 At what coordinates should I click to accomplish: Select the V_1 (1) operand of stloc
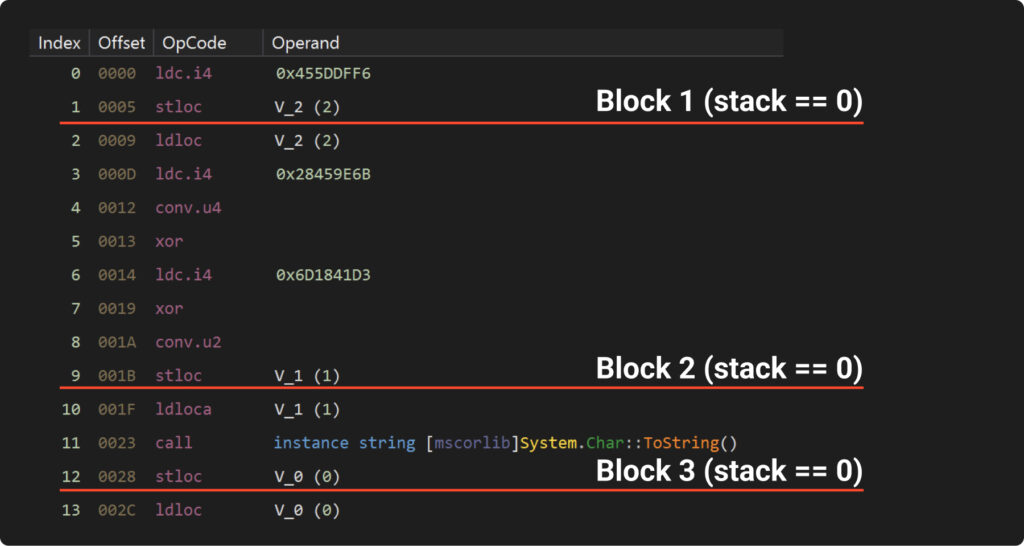coord(307,376)
